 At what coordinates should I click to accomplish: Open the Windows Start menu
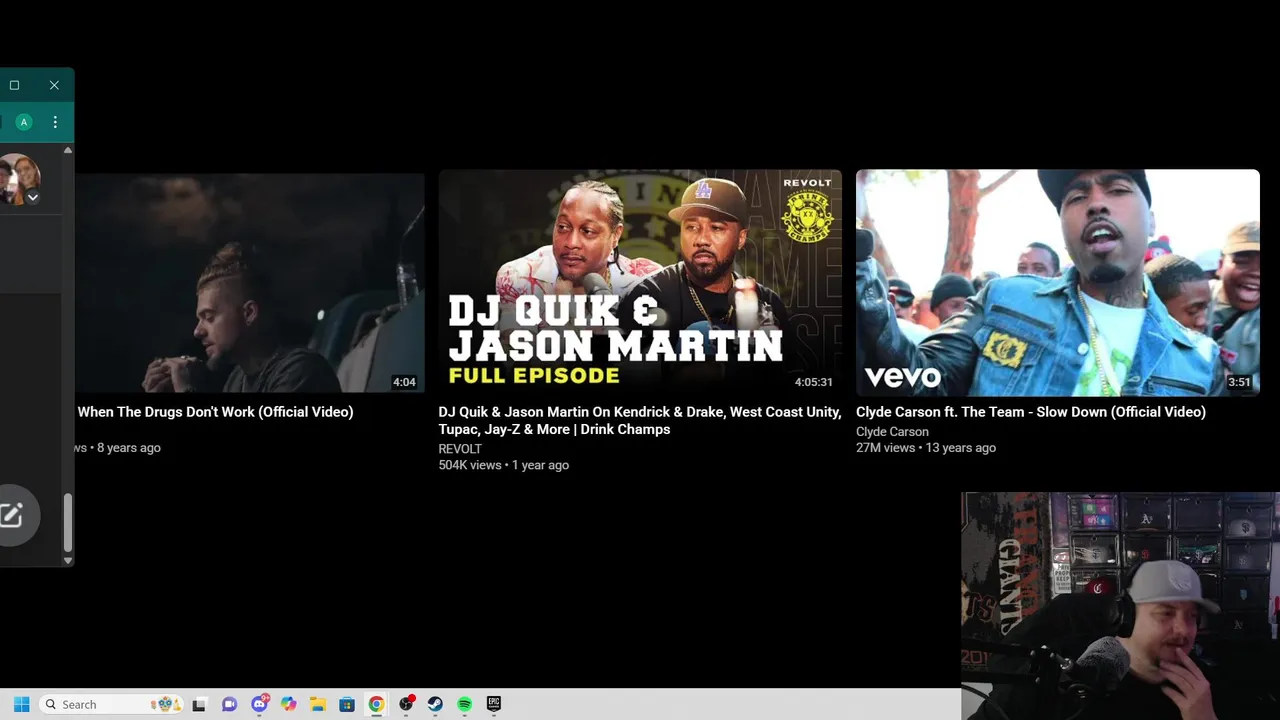[21, 704]
